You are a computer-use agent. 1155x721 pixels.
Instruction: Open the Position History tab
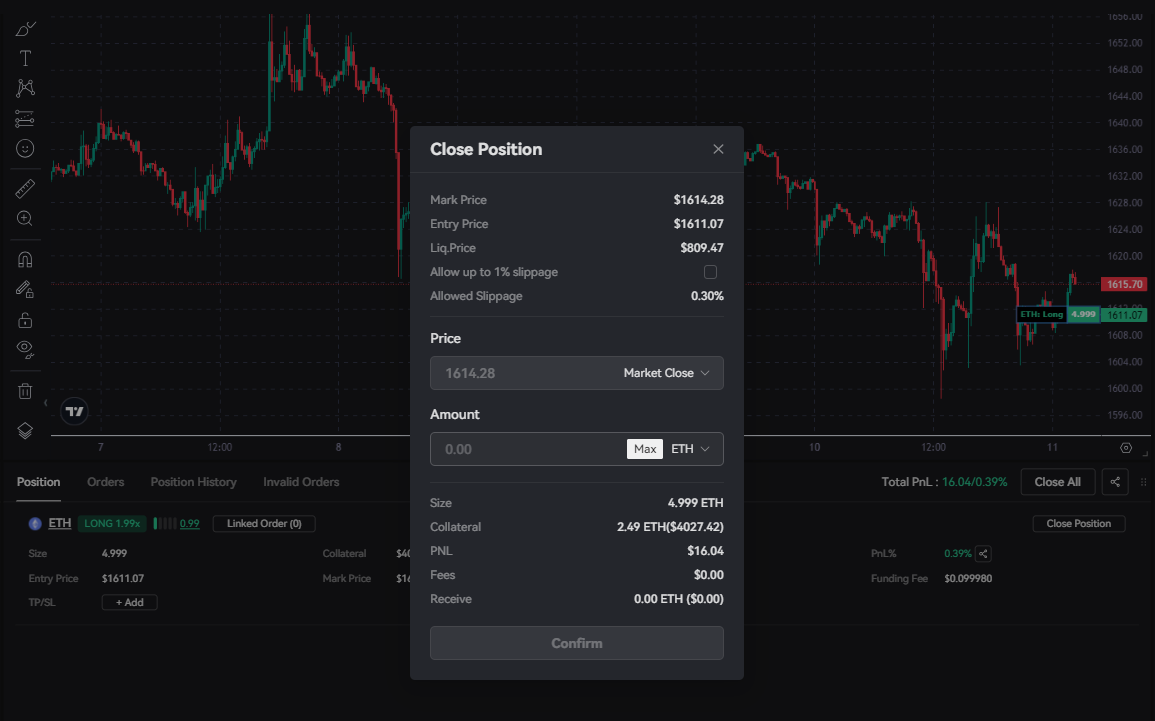pos(194,482)
